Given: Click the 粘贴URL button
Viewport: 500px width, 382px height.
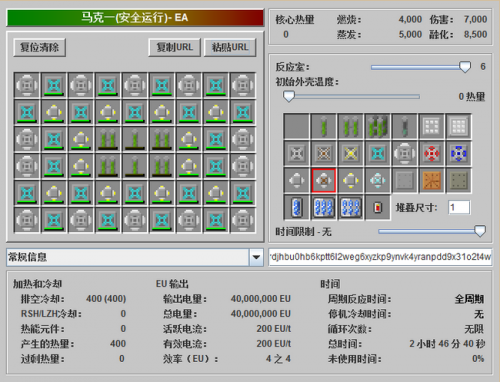Looking at the screenshot, I should (230, 47).
